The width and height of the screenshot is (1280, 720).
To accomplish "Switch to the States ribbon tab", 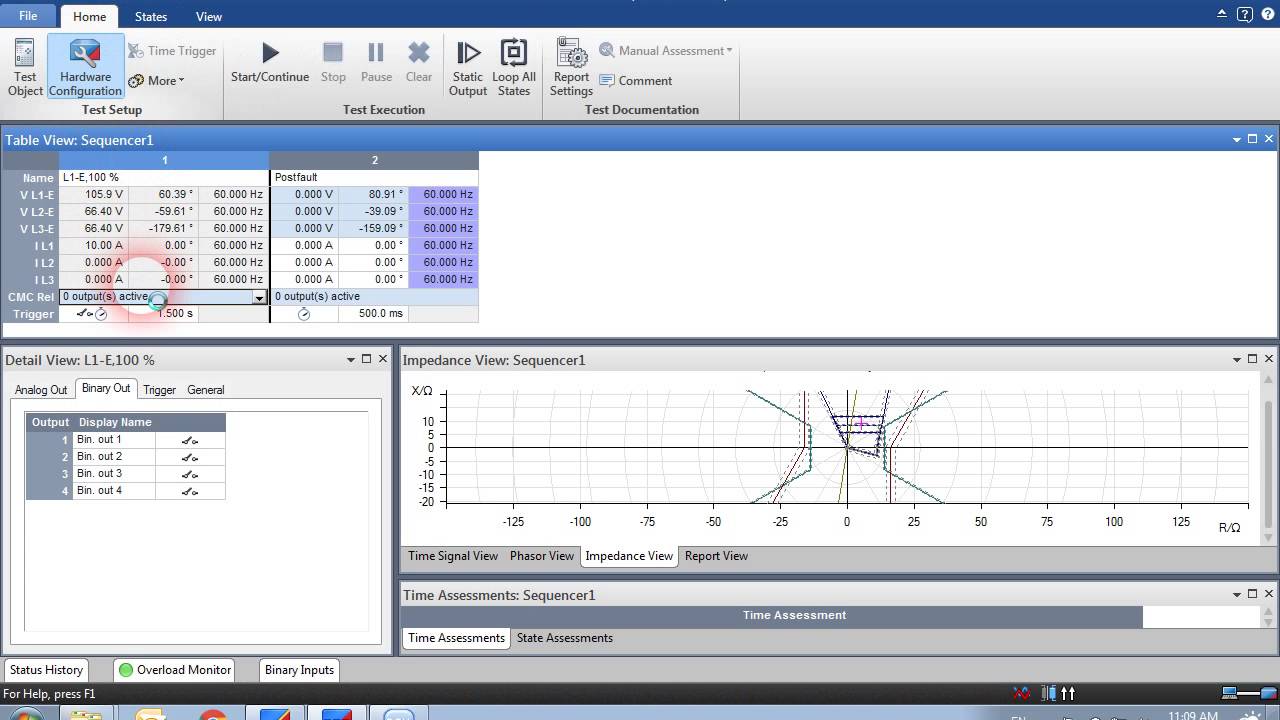I will 151,17.
